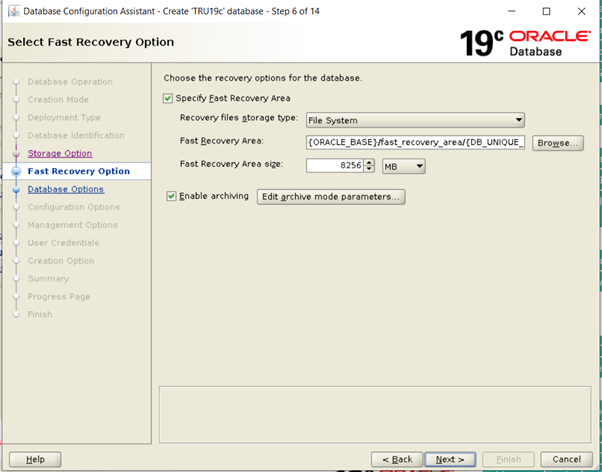Click the Database Configuration Assistant title bar icon
The width and height of the screenshot is (602, 472).
pos(11,11)
